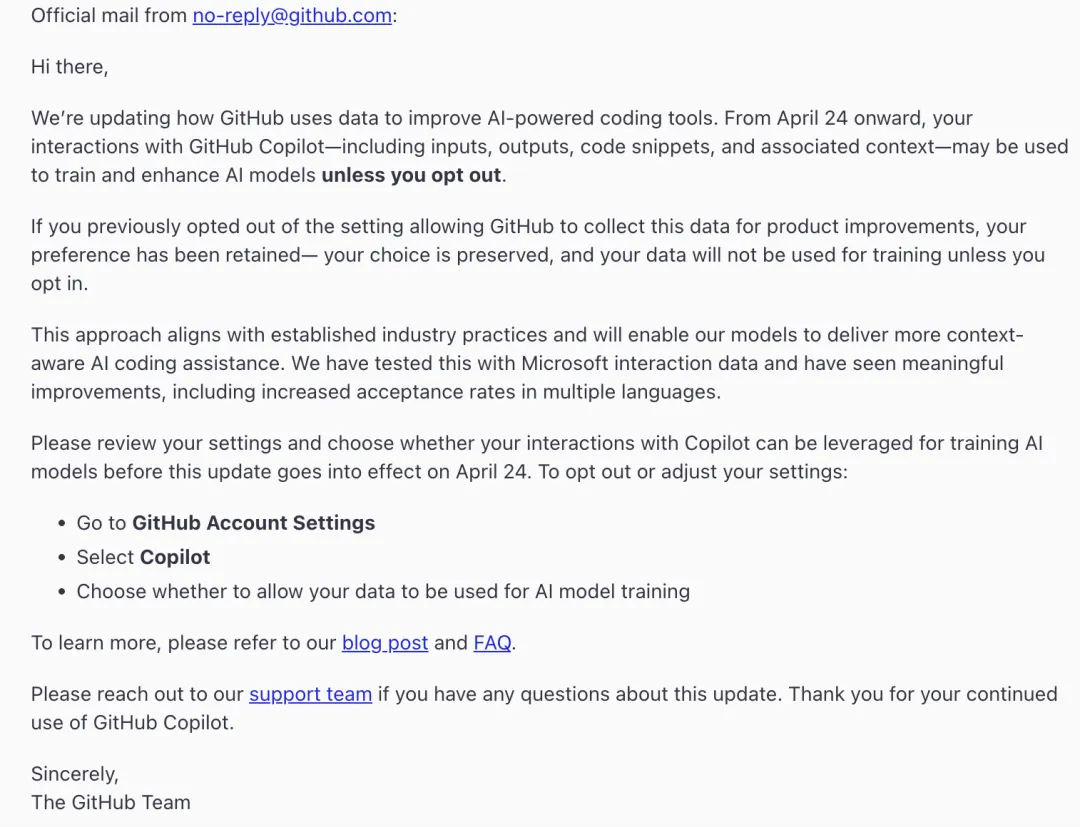
Task: Click "The GitHub Team" signature
Action: coord(110,802)
